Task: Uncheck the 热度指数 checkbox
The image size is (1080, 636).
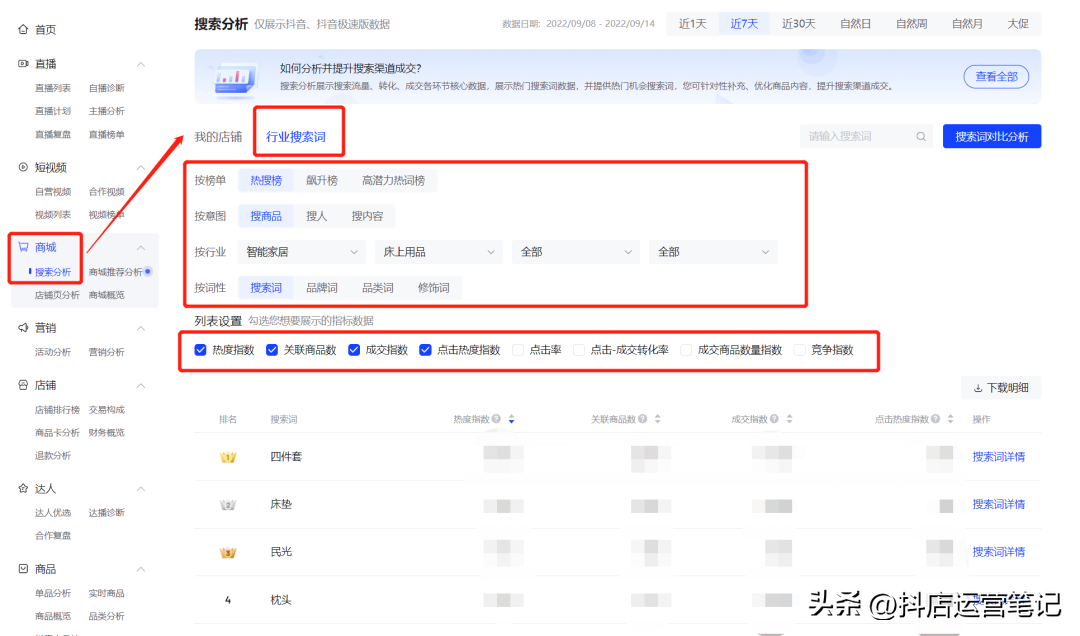Action: [200, 350]
